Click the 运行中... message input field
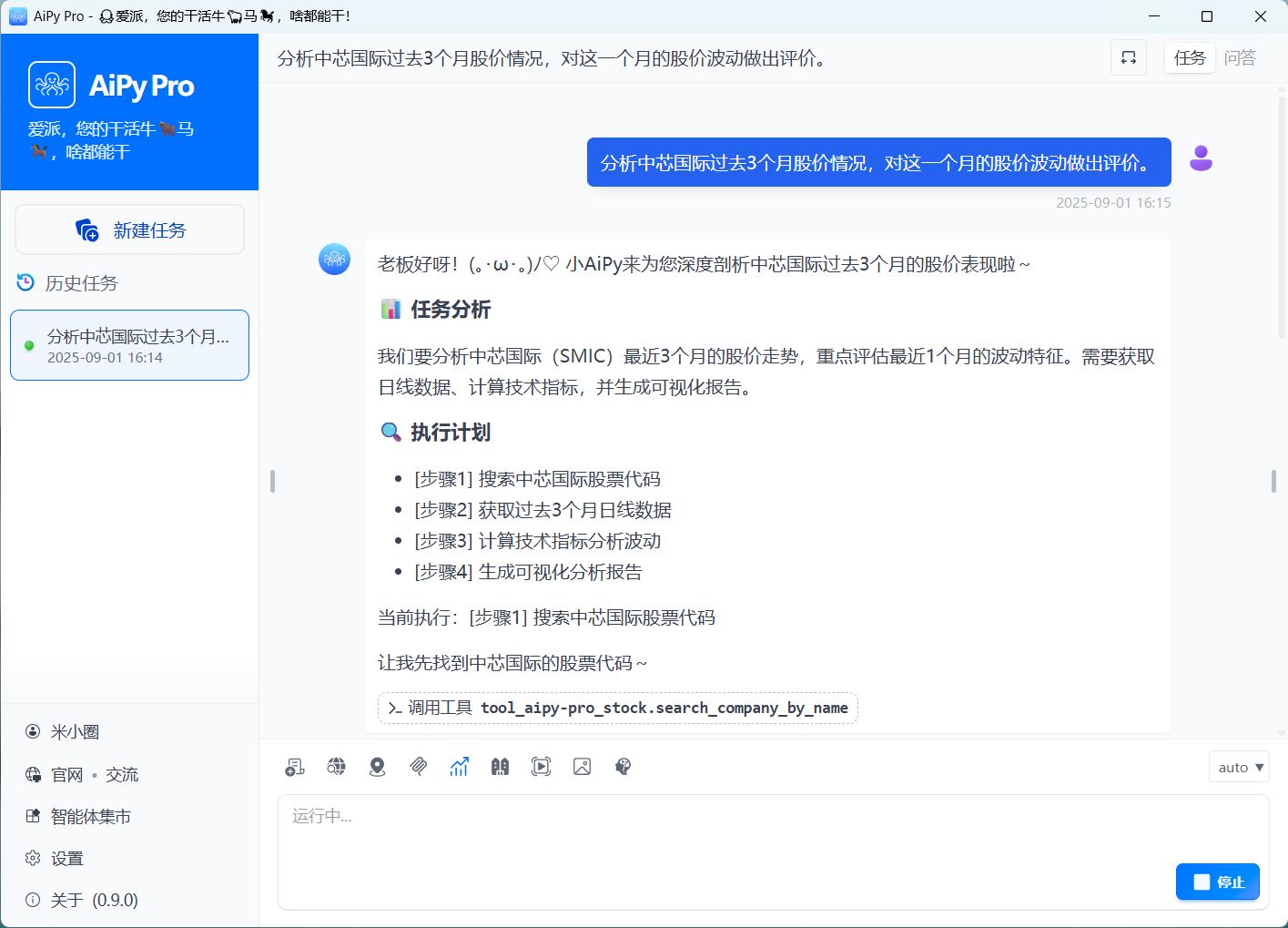The width and height of the screenshot is (1288, 928). [x=773, y=852]
